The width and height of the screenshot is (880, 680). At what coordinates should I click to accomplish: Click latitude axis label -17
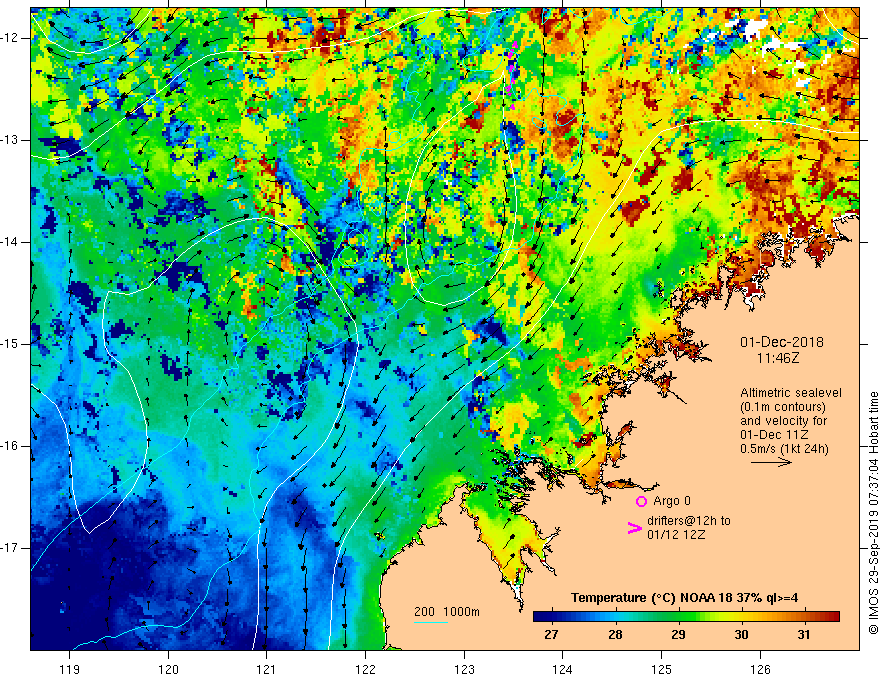[10, 548]
